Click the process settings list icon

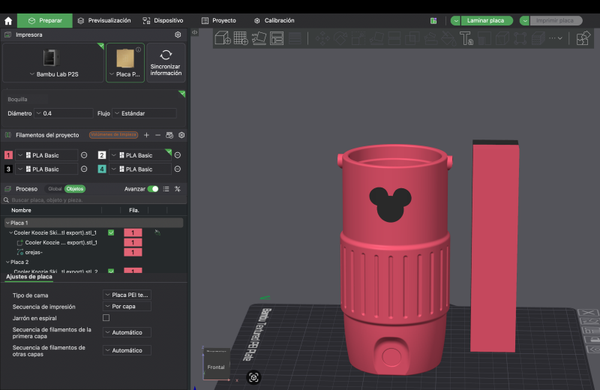pyautogui.click(x=166, y=189)
